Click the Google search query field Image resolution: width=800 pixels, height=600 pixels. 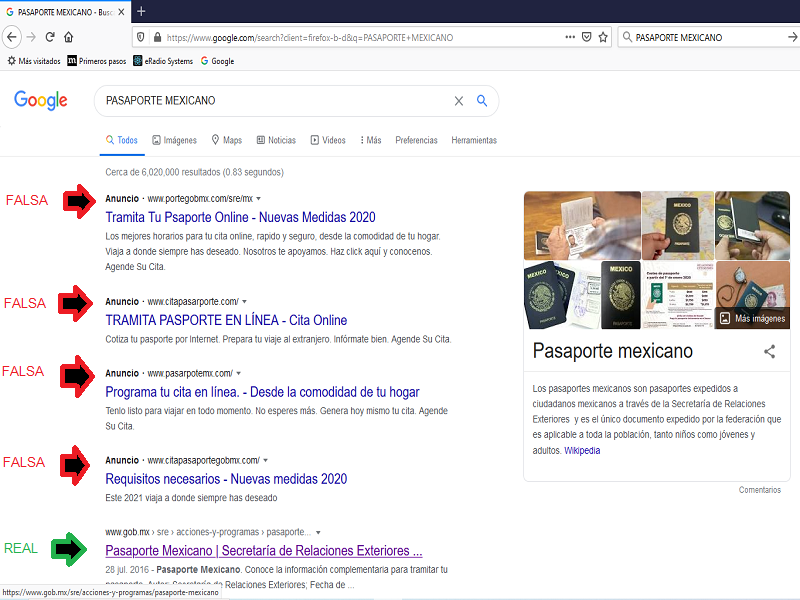pyautogui.click(x=276, y=101)
